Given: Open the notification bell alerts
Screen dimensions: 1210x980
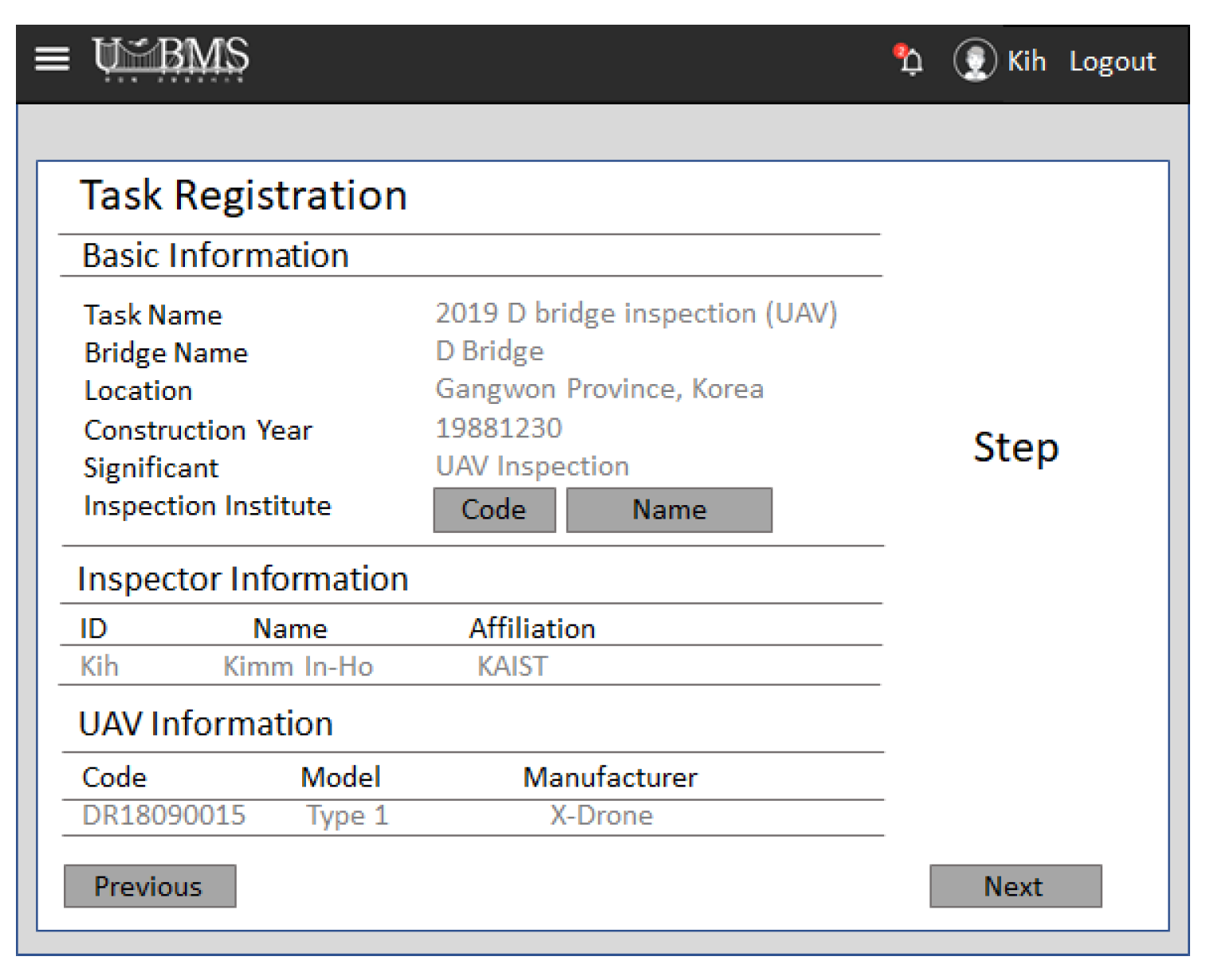Looking at the screenshot, I should click(909, 61).
